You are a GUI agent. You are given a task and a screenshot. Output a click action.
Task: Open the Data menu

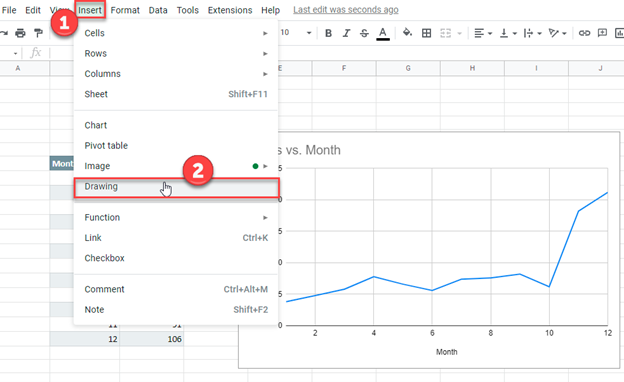pos(158,10)
